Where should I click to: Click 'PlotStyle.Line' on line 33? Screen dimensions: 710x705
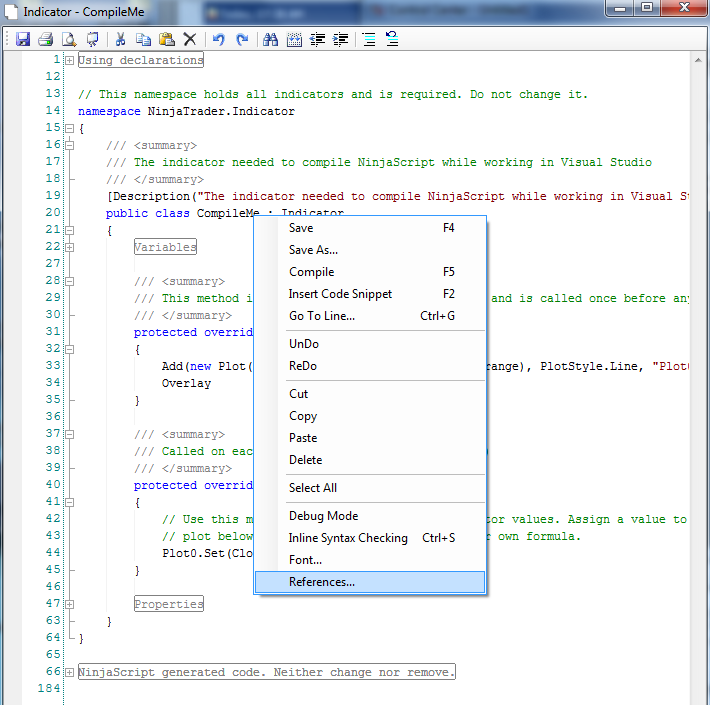point(589,366)
